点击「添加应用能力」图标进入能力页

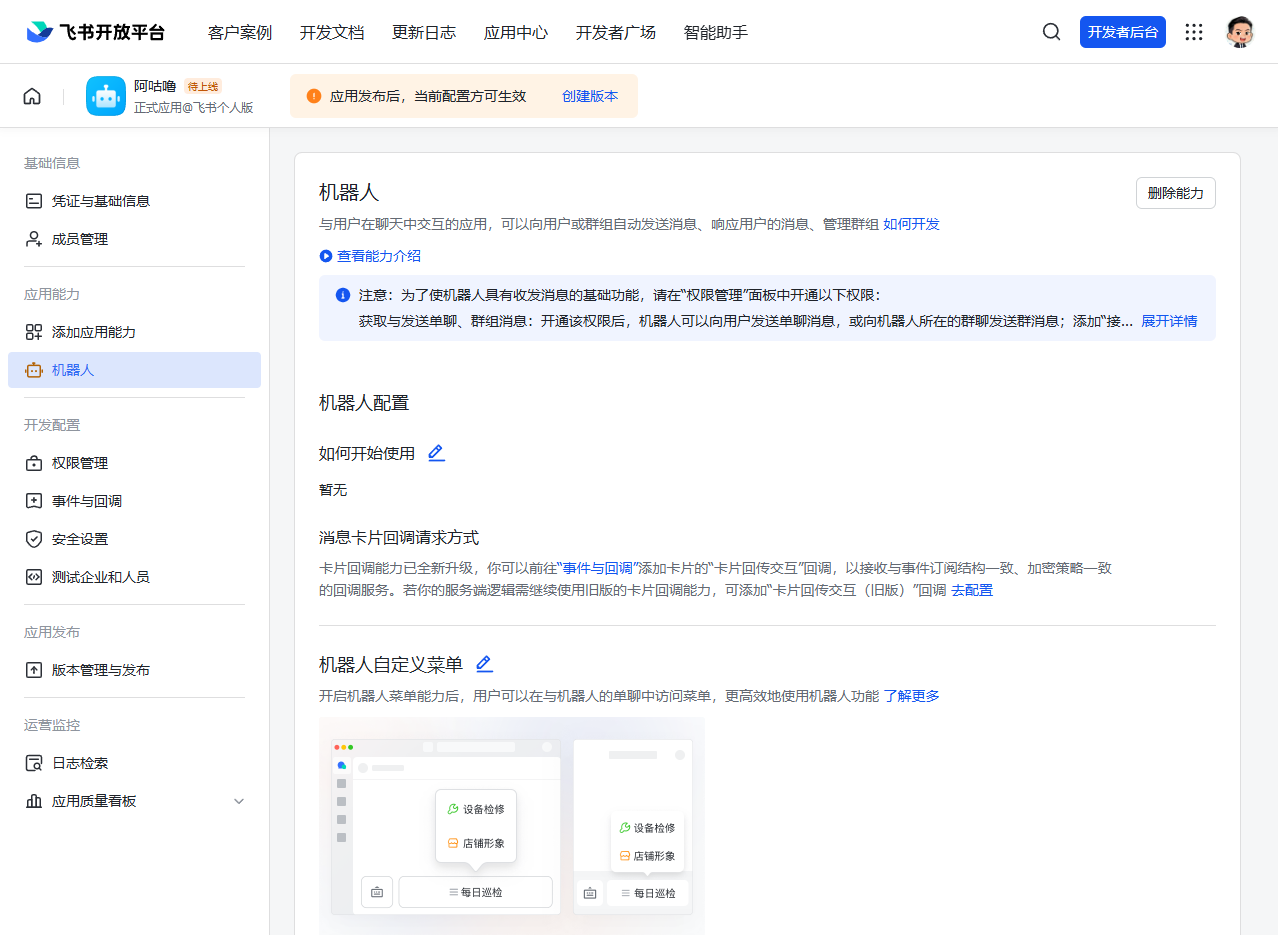pos(33,331)
